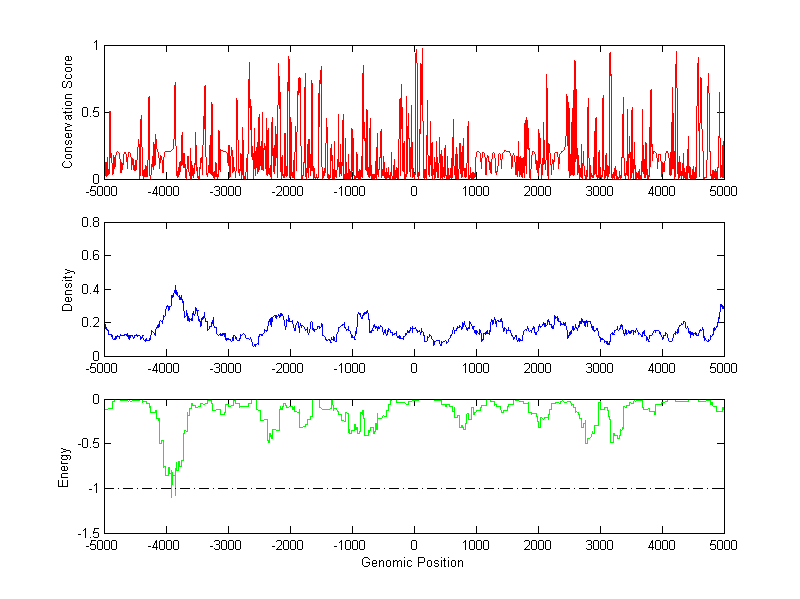800x599 pixels.
Task: Click the blue density rise at position 5000
Action: [x=721, y=306]
